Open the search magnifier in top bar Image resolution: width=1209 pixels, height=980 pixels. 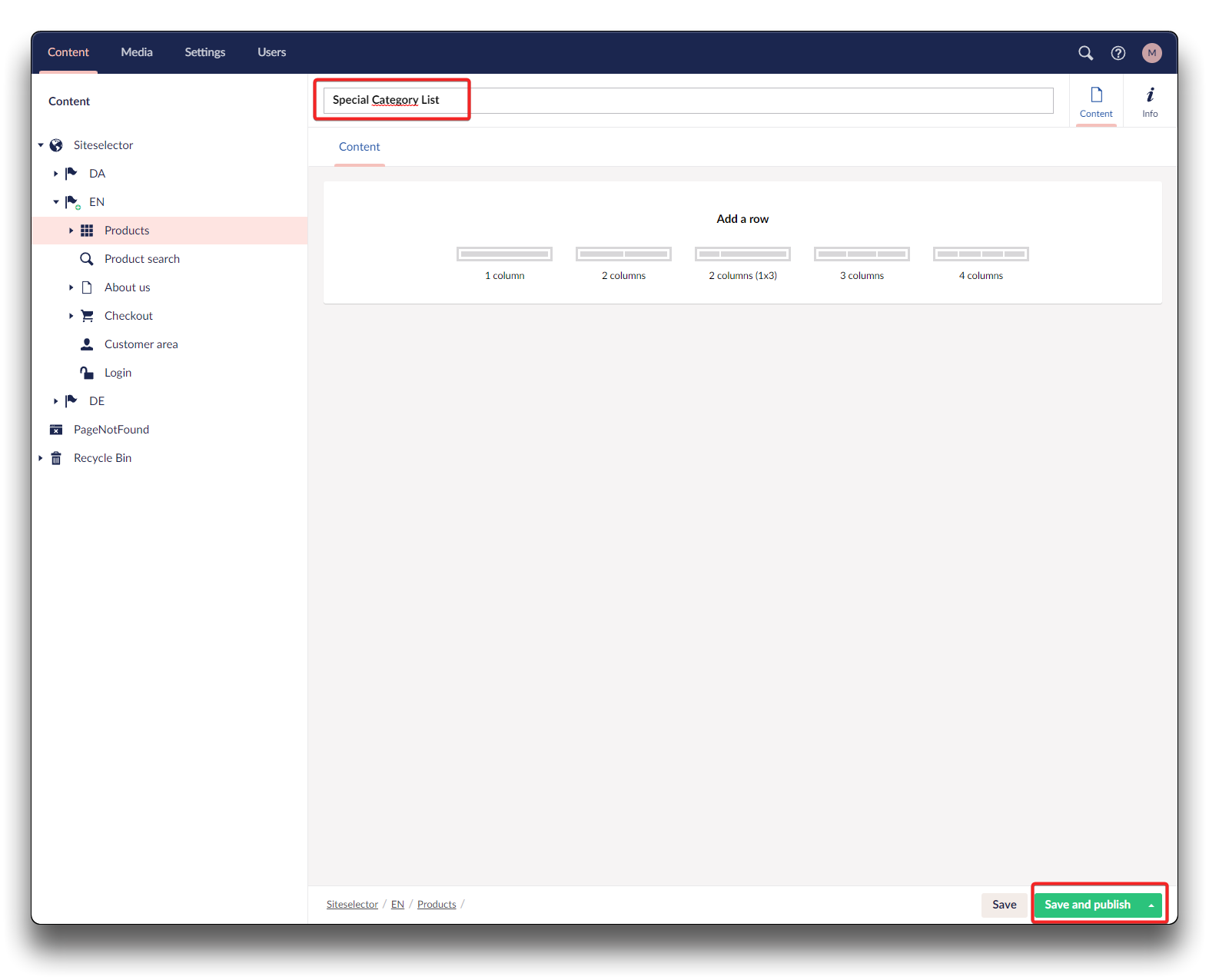[1085, 53]
